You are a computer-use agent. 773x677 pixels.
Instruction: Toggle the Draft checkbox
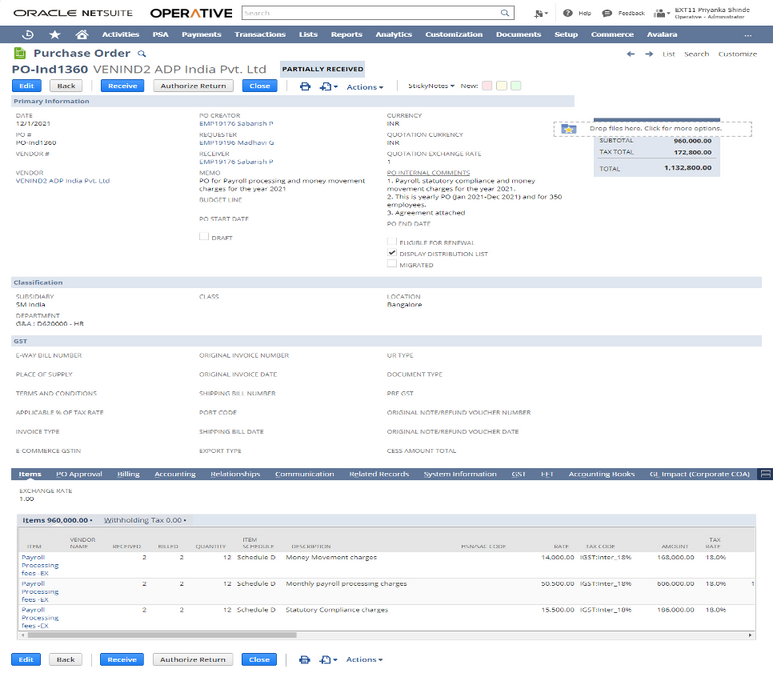204,237
